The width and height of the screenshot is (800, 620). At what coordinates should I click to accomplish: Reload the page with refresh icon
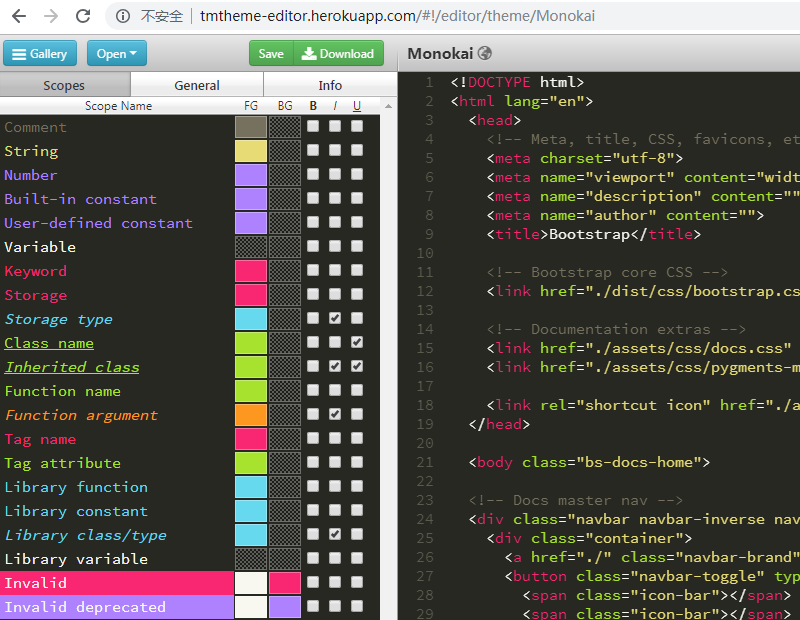pos(83,16)
